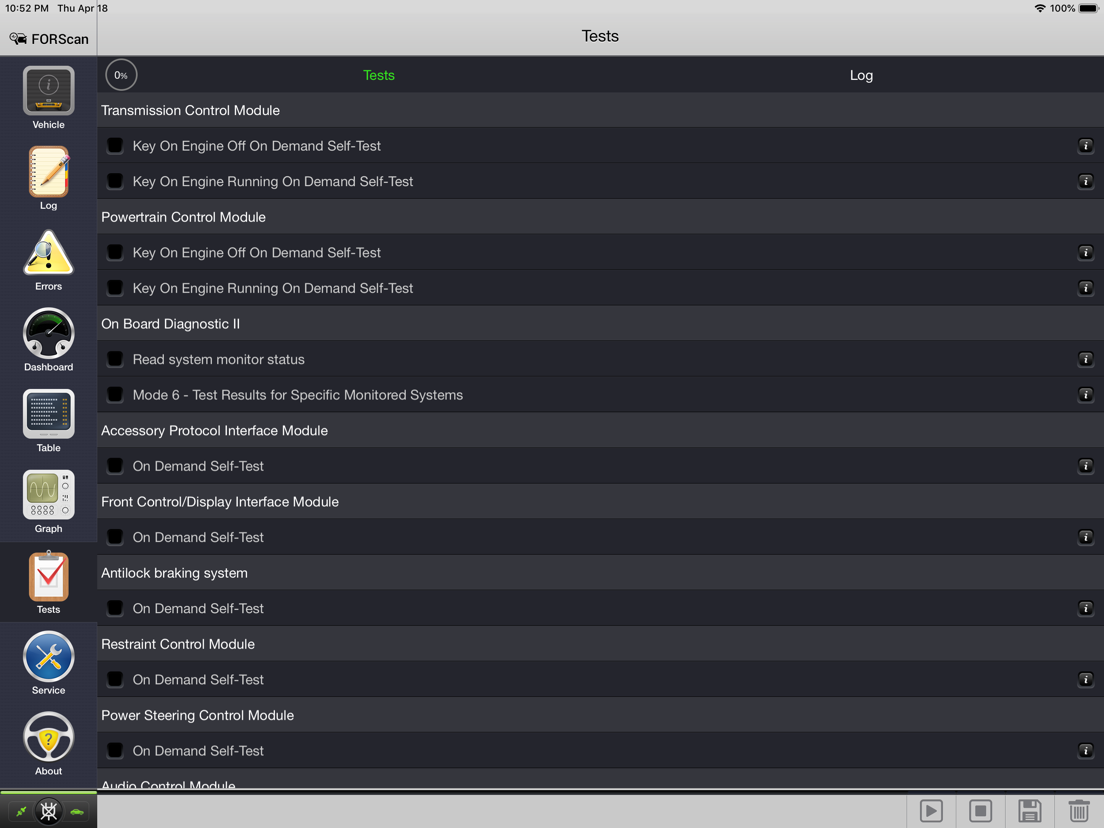This screenshot has height=828, width=1104.
Task: Show info for Accessory Protocol Interface self-test
Action: point(1086,466)
